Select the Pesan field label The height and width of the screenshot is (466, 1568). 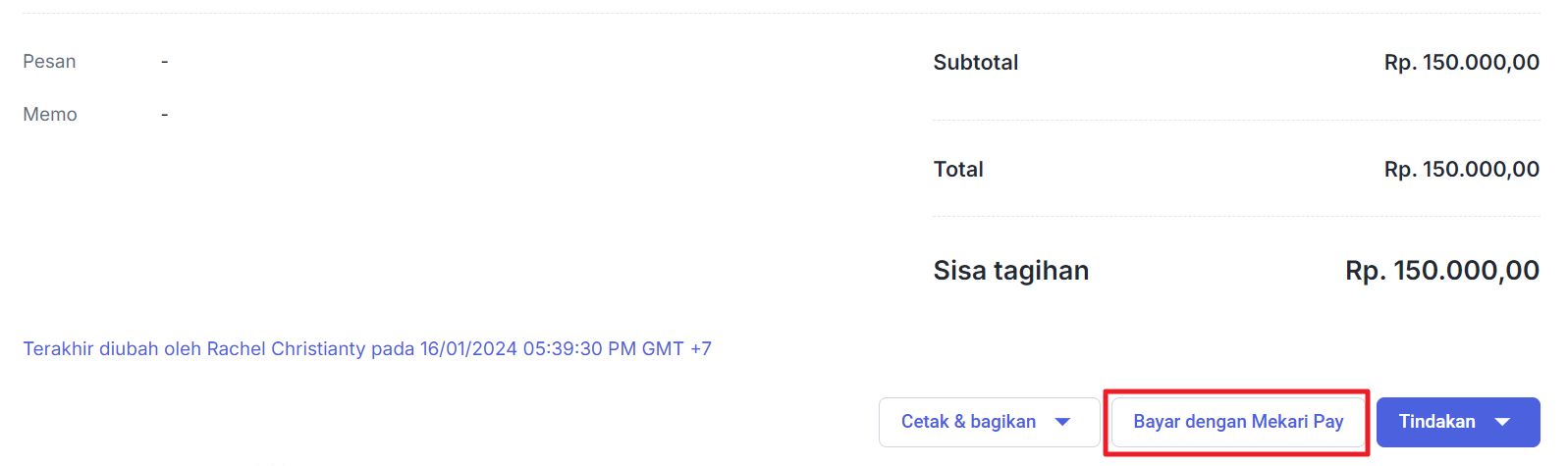click(x=49, y=62)
